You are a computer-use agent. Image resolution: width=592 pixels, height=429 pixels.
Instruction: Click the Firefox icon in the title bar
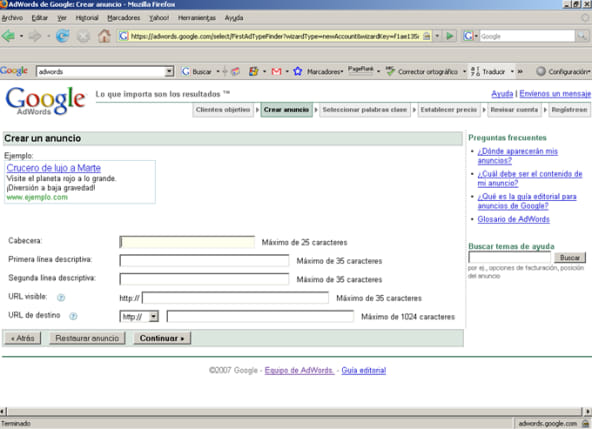(3, 4)
